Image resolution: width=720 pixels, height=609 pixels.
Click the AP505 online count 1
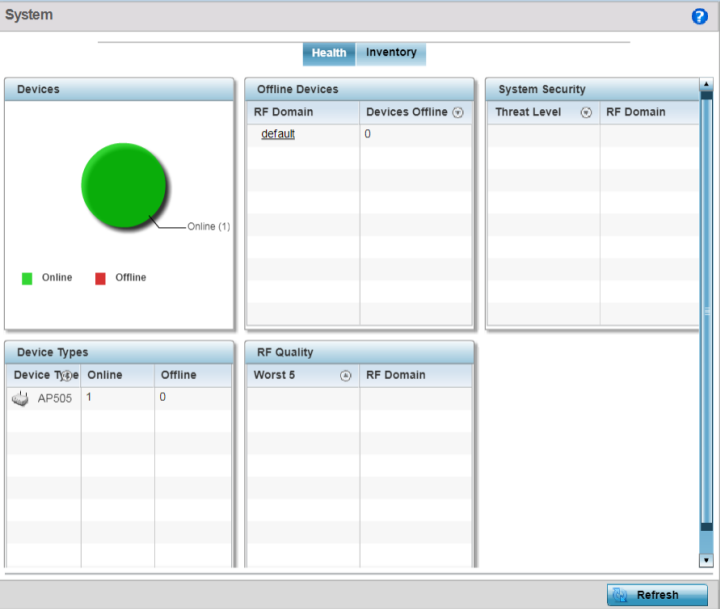(x=89, y=397)
